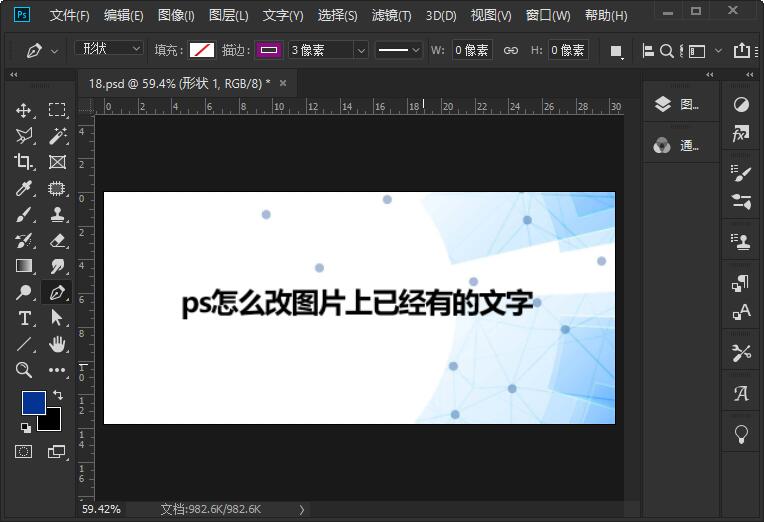
Task: Open the 编辑(E) menu
Action: (124, 16)
